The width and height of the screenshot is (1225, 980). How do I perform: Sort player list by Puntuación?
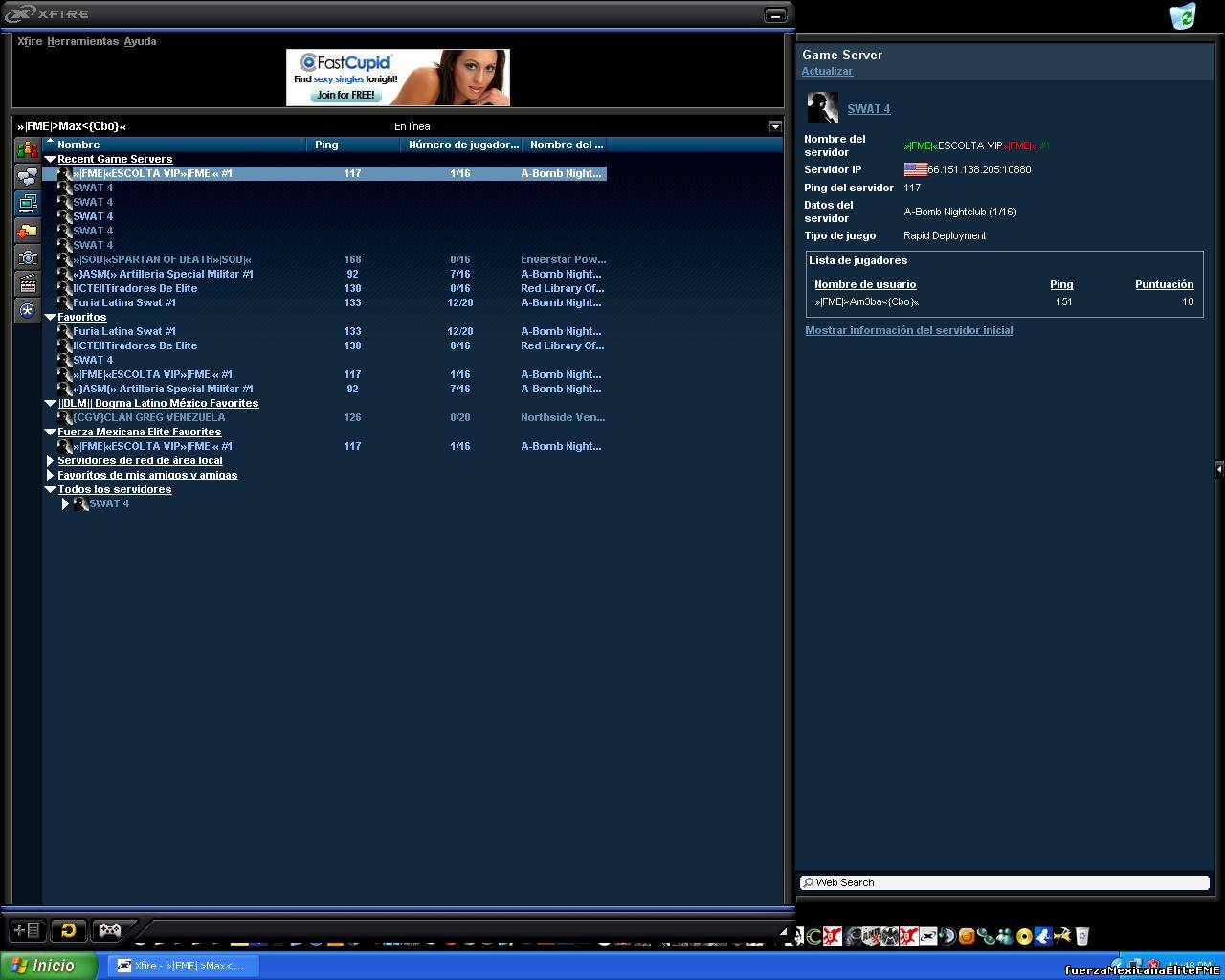1164,284
